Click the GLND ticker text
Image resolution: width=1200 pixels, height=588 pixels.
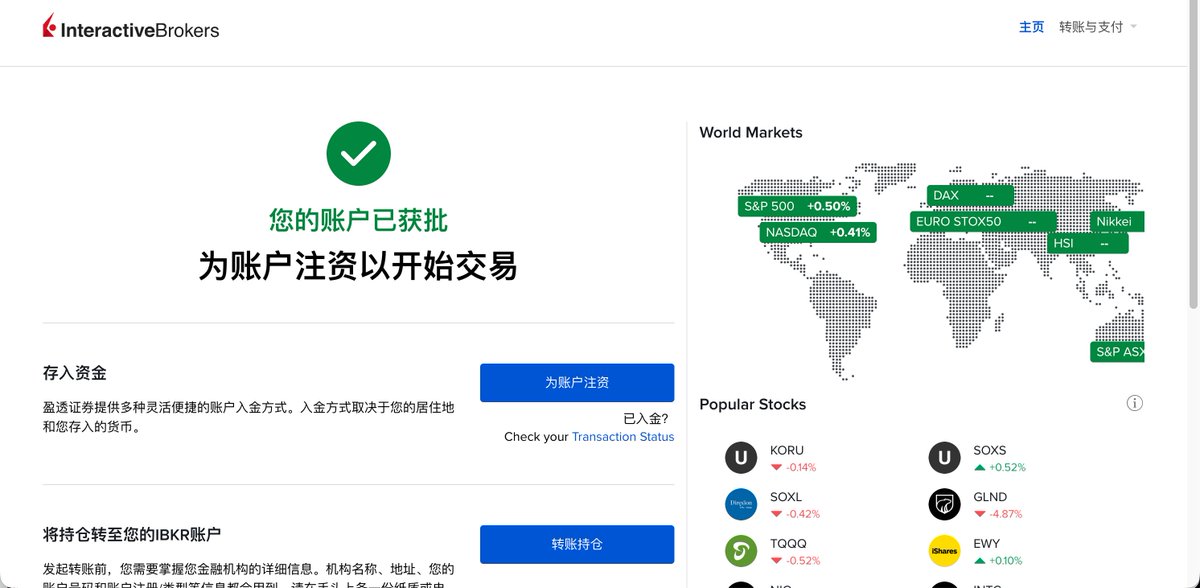tap(990, 497)
